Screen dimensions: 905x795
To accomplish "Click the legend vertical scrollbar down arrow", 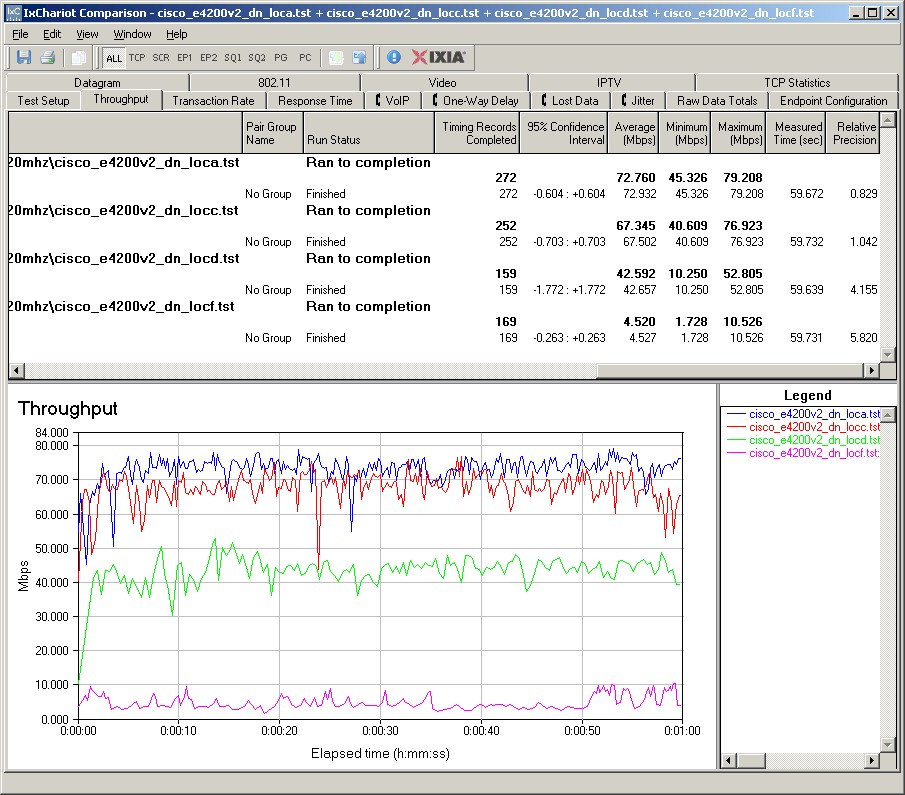I will tap(888, 745).
